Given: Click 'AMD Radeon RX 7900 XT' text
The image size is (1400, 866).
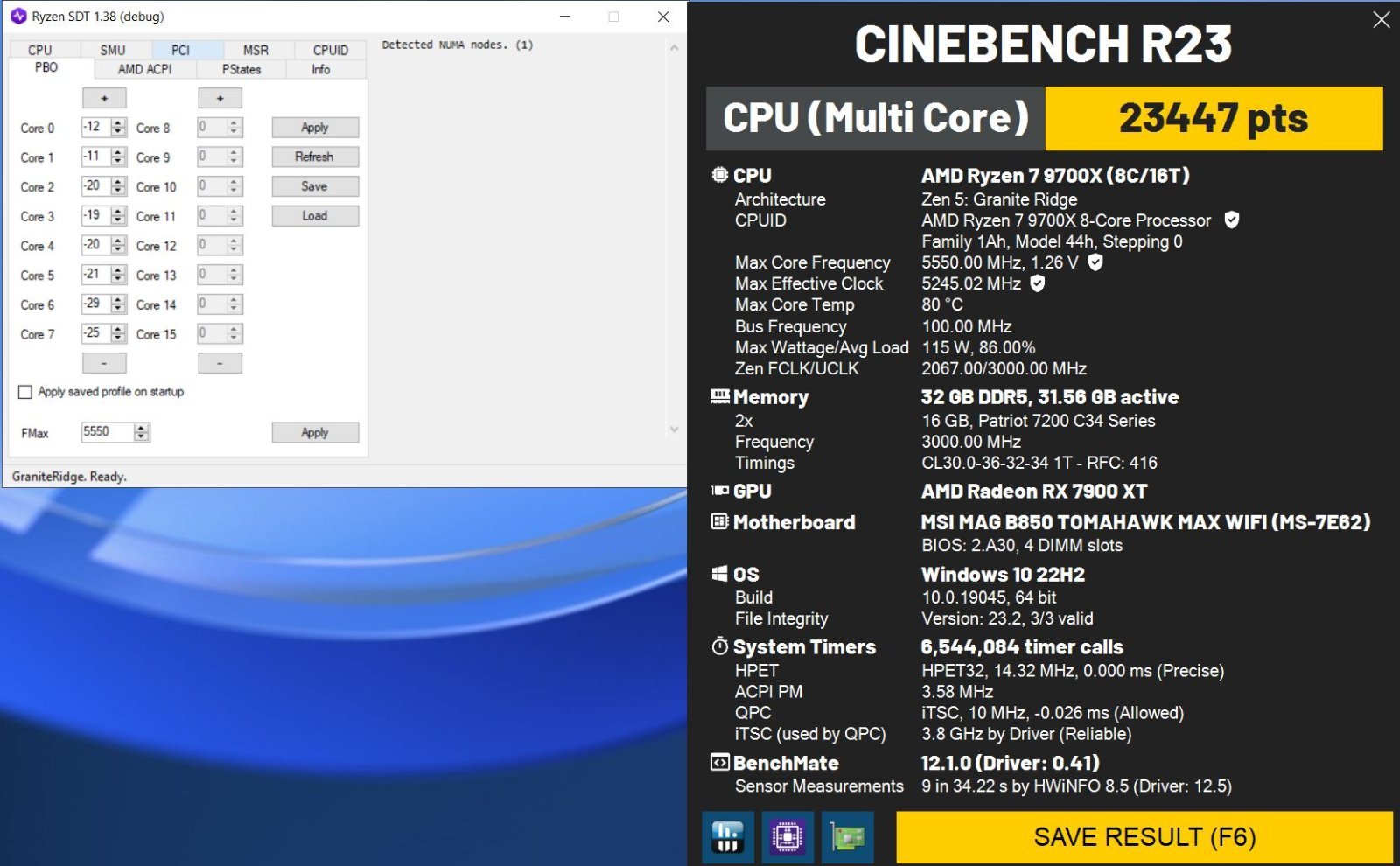Looking at the screenshot, I should point(1034,491).
